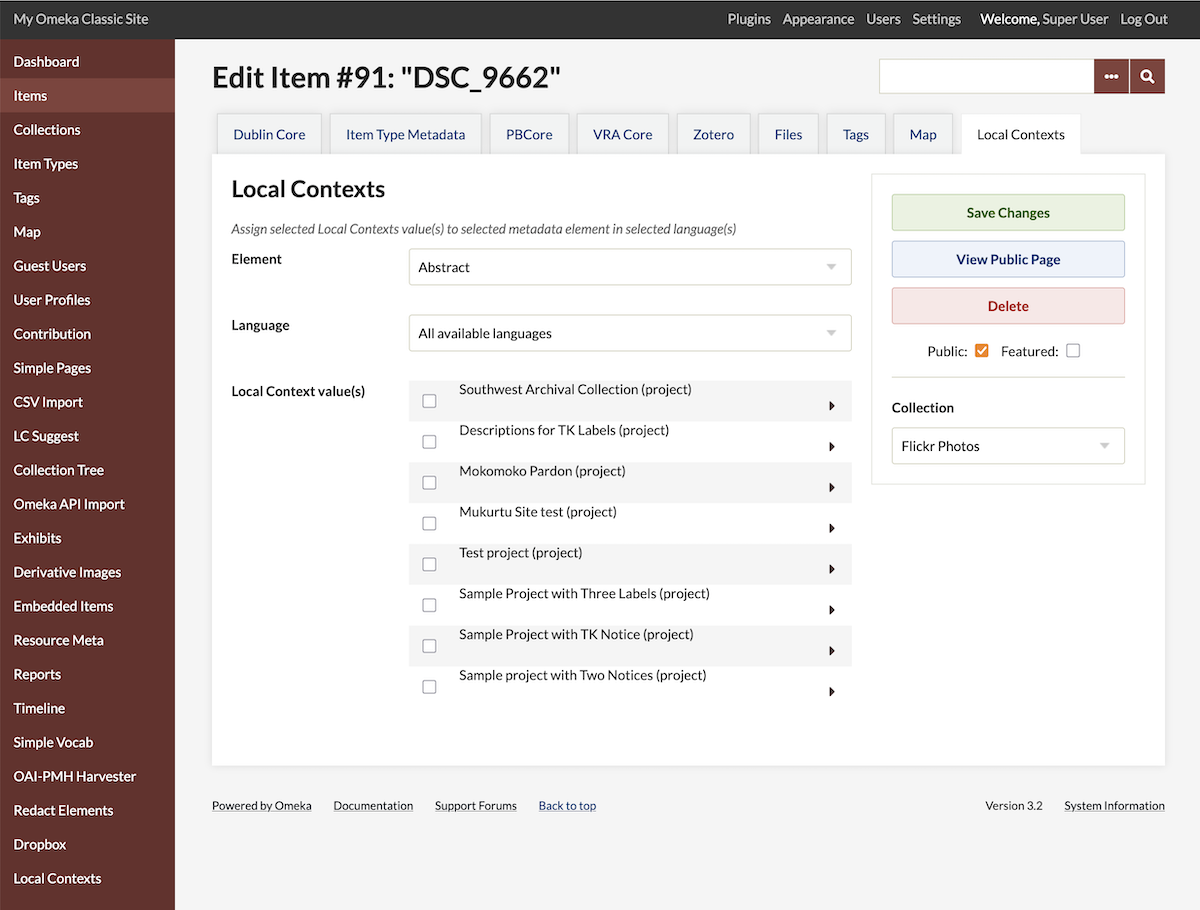Click arrow icon for Sample Project with Three Labels
The height and width of the screenshot is (910, 1200).
tap(832, 610)
